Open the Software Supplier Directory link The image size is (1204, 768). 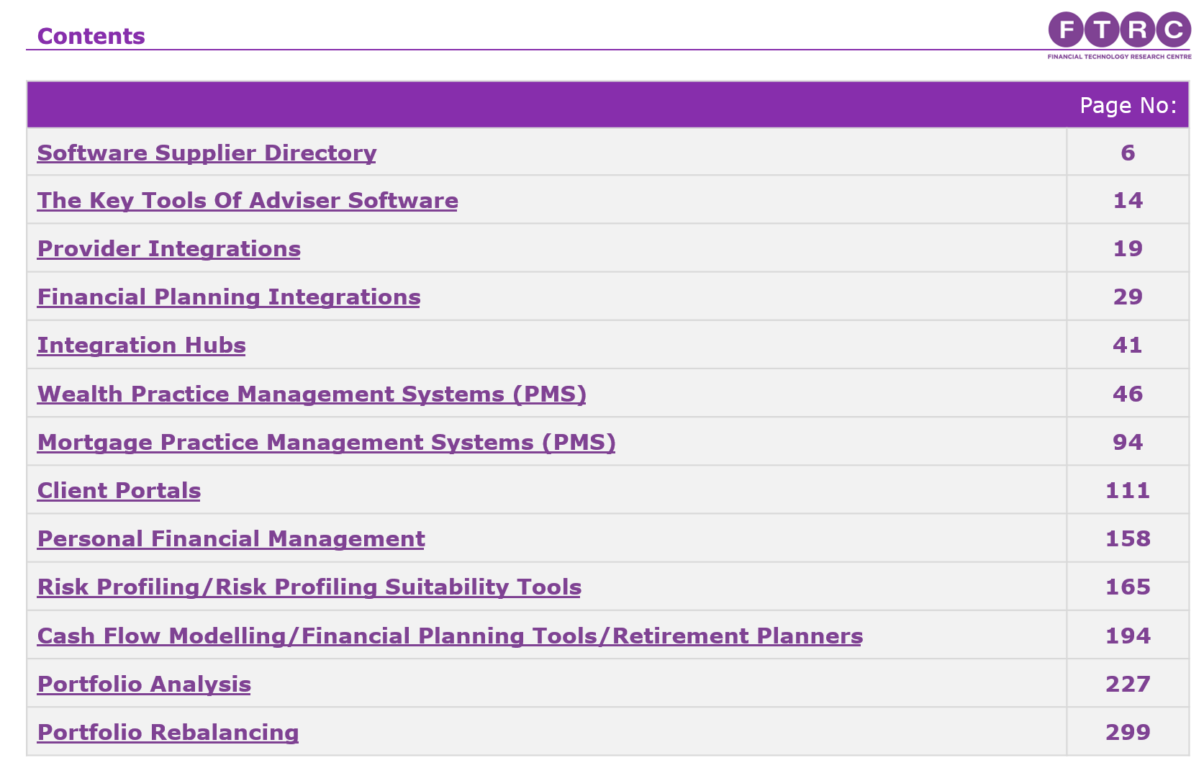(206, 152)
